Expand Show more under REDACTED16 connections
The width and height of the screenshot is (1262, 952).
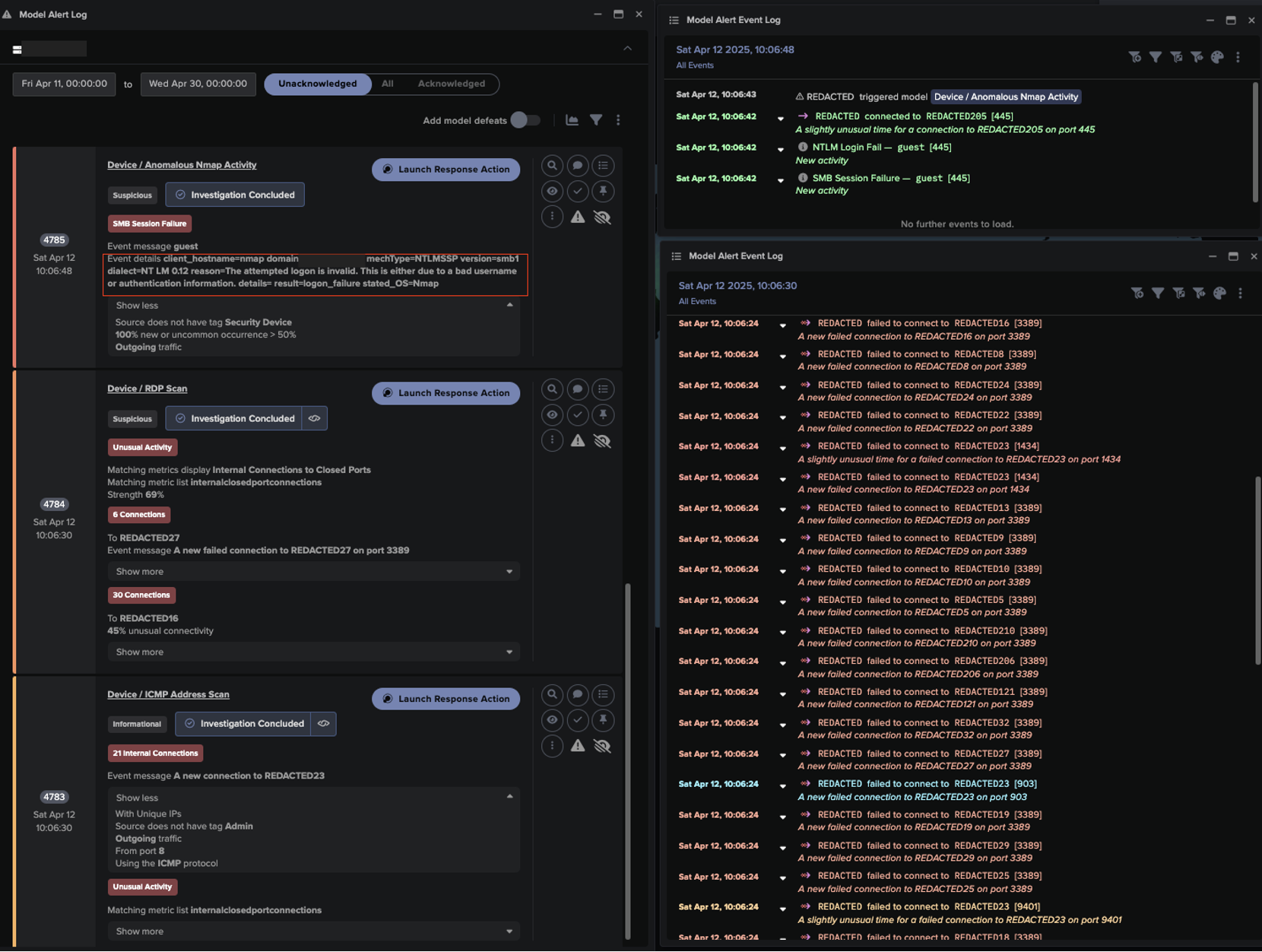313,652
